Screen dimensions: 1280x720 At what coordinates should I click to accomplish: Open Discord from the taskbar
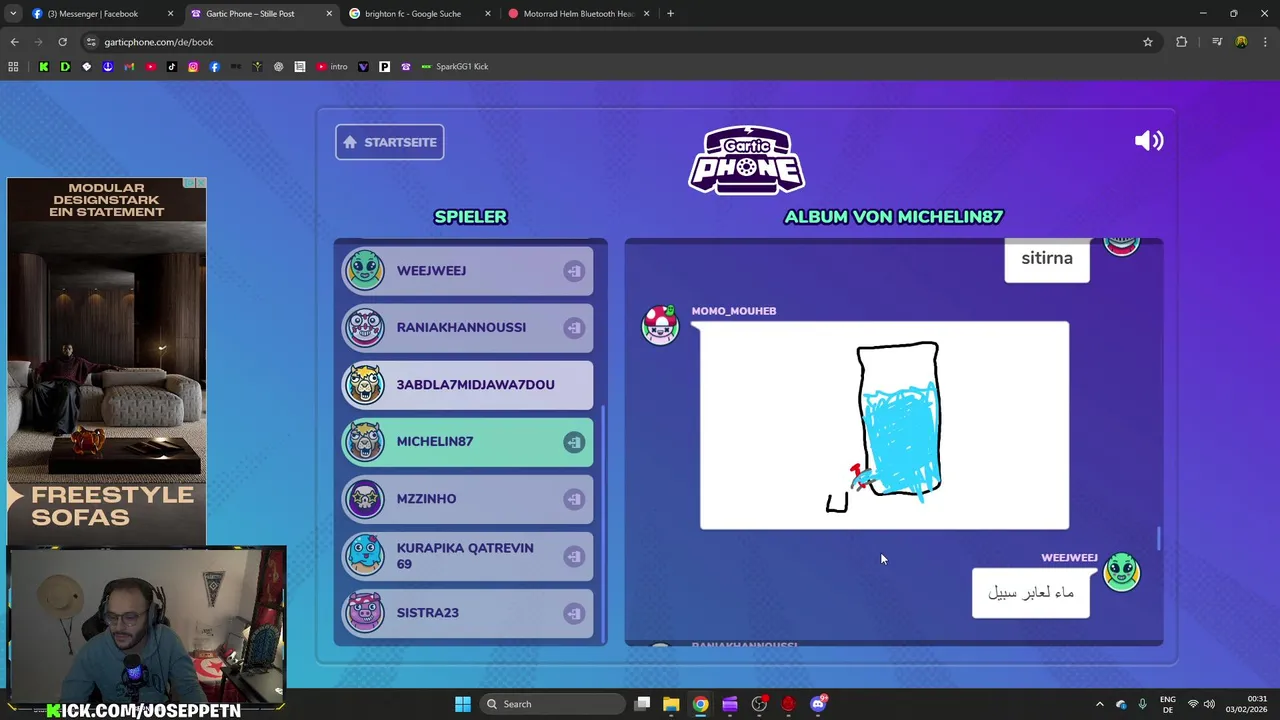coord(818,704)
